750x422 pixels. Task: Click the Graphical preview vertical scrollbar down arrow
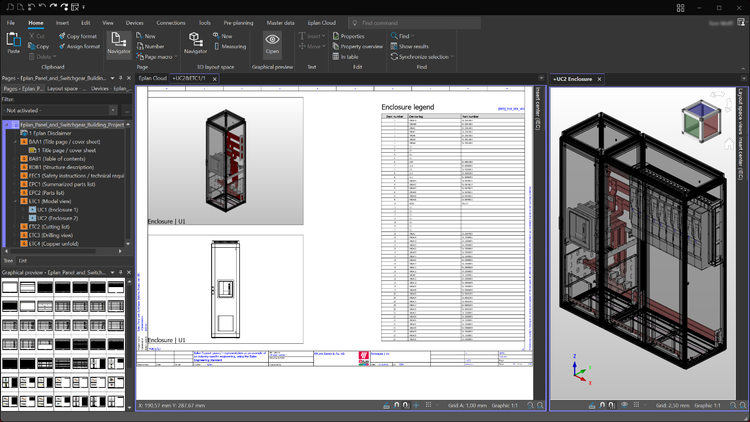129,408
